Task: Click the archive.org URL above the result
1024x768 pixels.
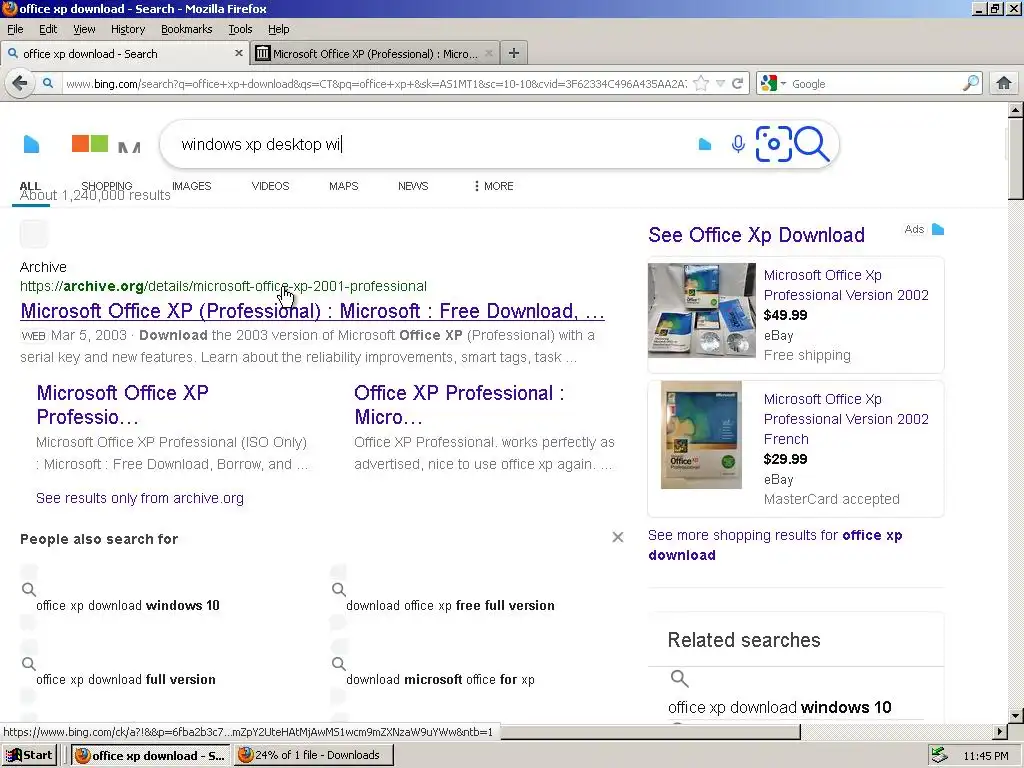Action: pos(223,286)
